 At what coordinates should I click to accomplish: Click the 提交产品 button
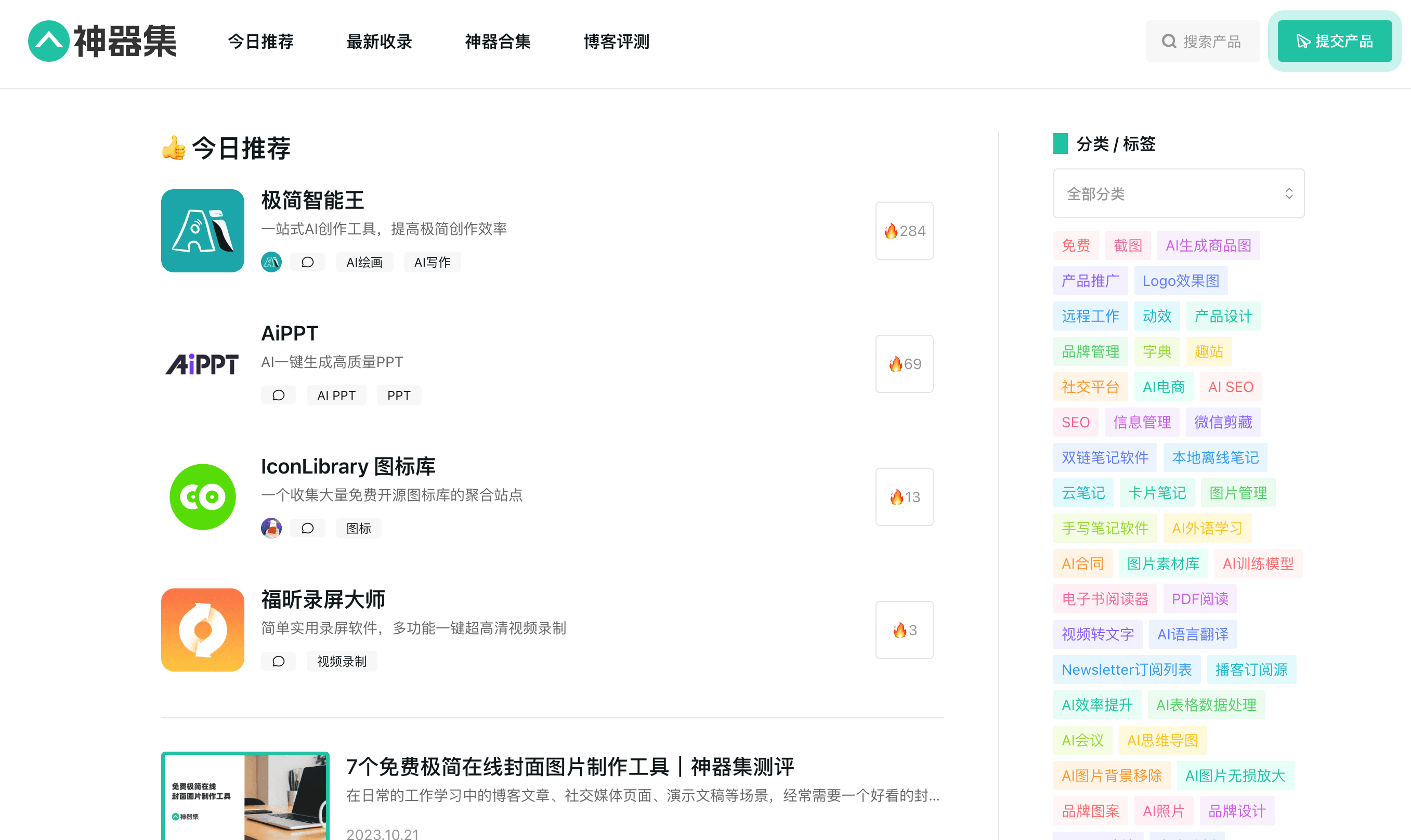click(x=1335, y=41)
